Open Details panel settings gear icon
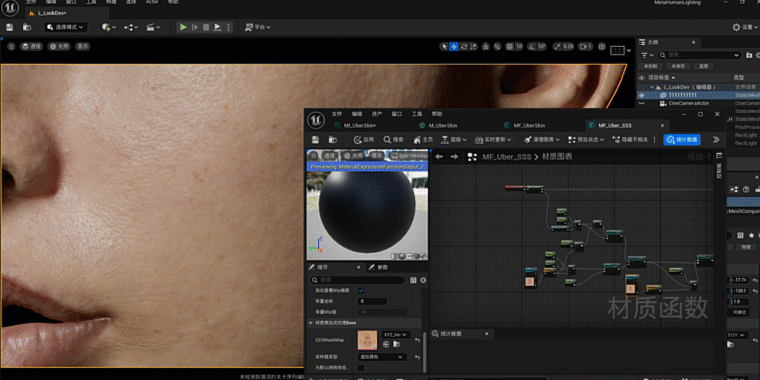 click(x=423, y=280)
